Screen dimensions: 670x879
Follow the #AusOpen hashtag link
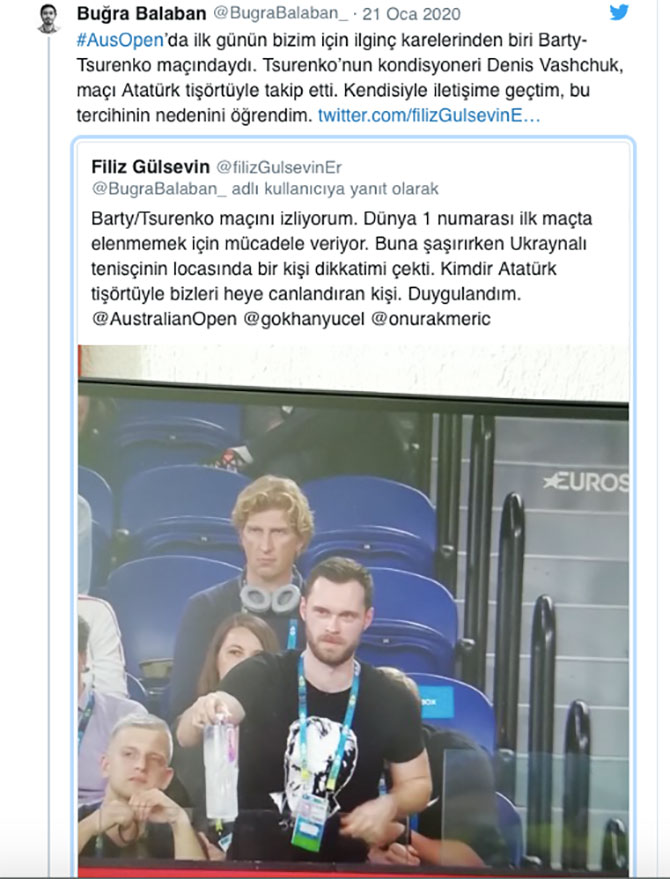(120, 40)
